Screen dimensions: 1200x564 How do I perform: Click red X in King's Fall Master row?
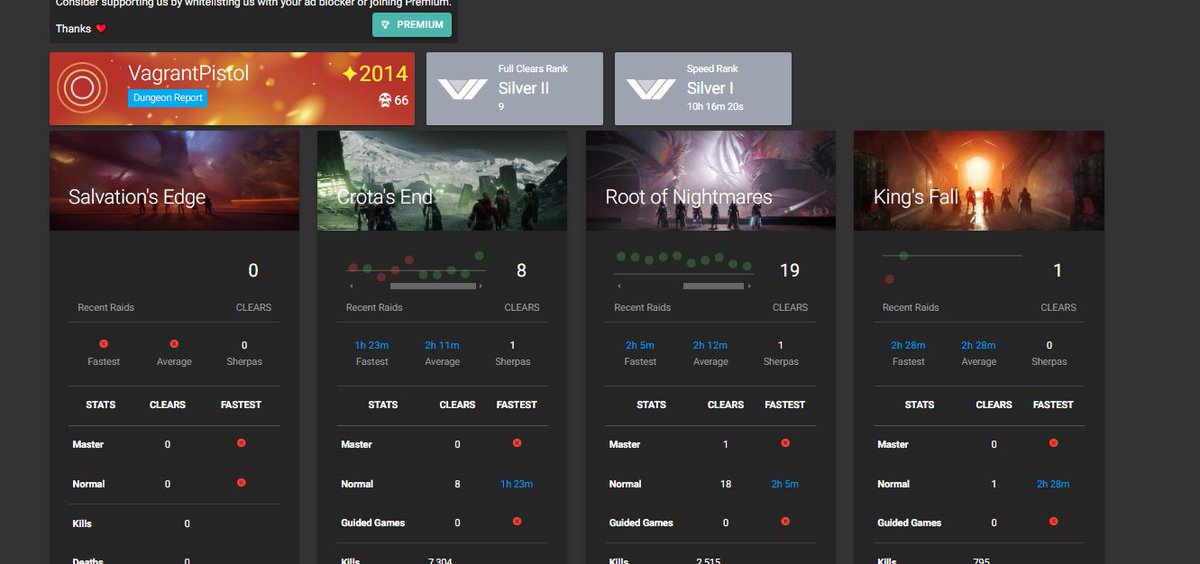pos(1053,443)
